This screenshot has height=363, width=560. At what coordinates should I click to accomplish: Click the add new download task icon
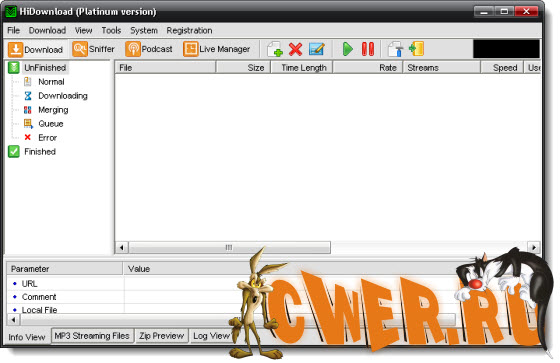[275, 49]
